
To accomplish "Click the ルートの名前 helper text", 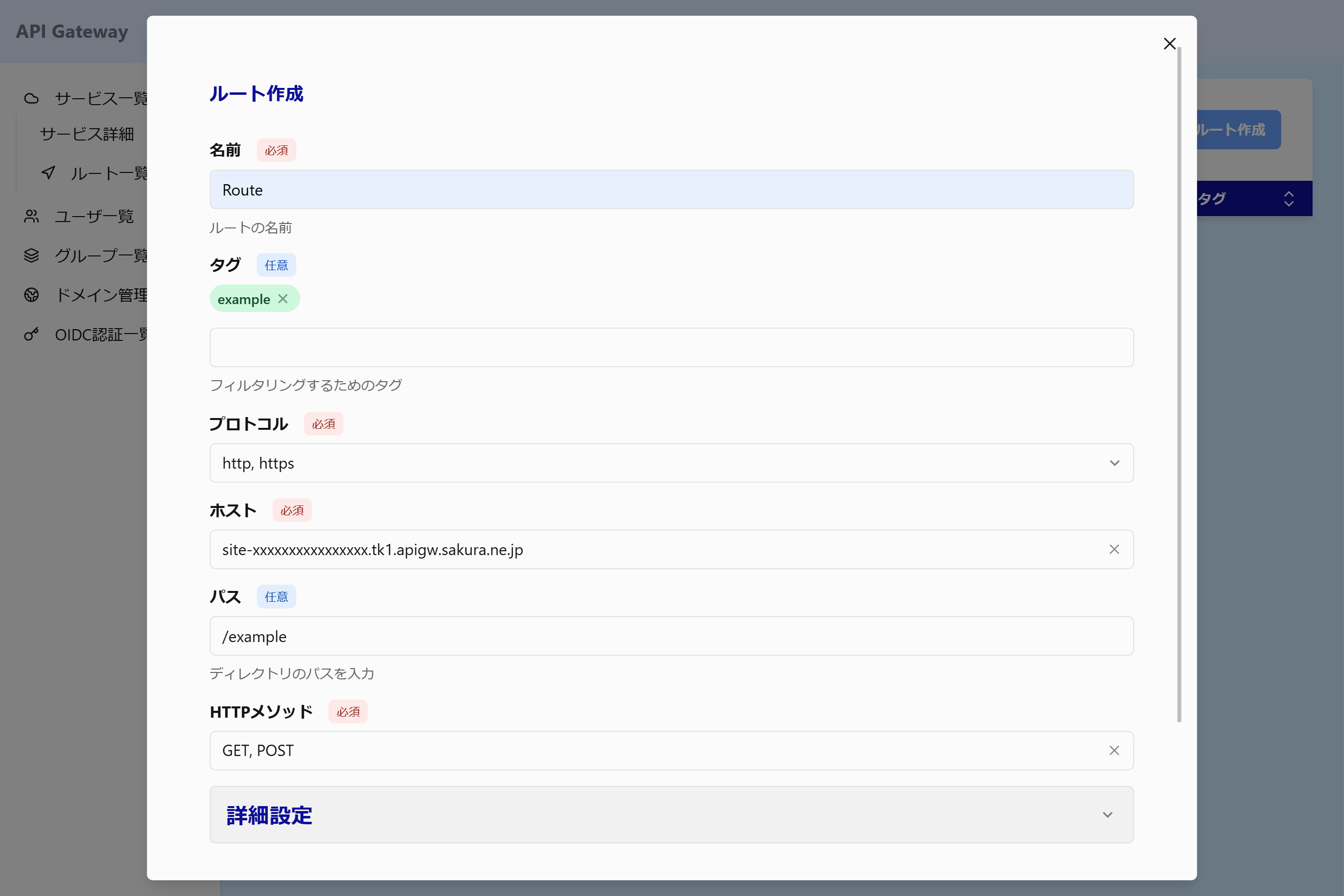I will tap(251, 228).
